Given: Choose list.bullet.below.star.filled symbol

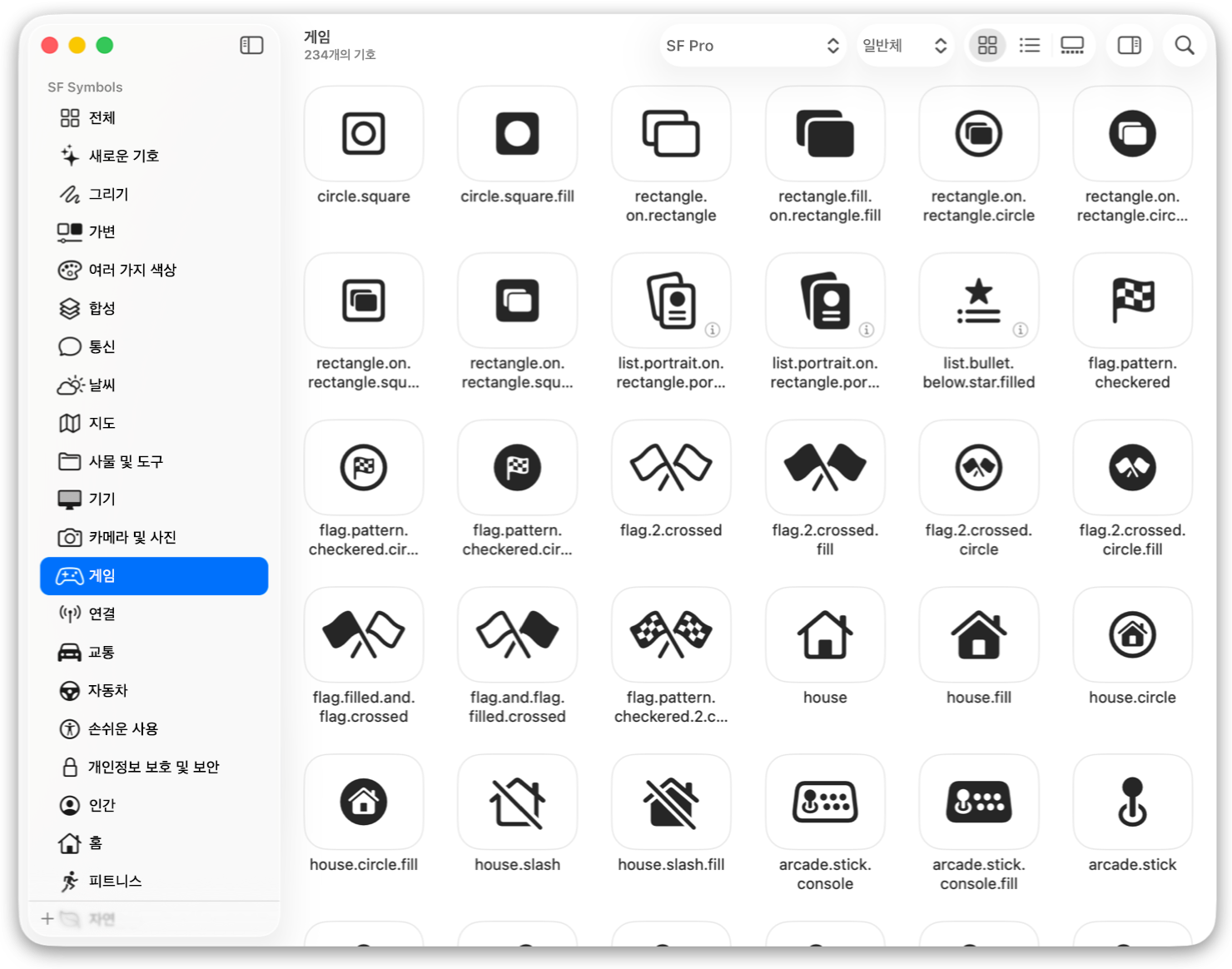Looking at the screenshot, I should pyautogui.click(x=979, y=301).
